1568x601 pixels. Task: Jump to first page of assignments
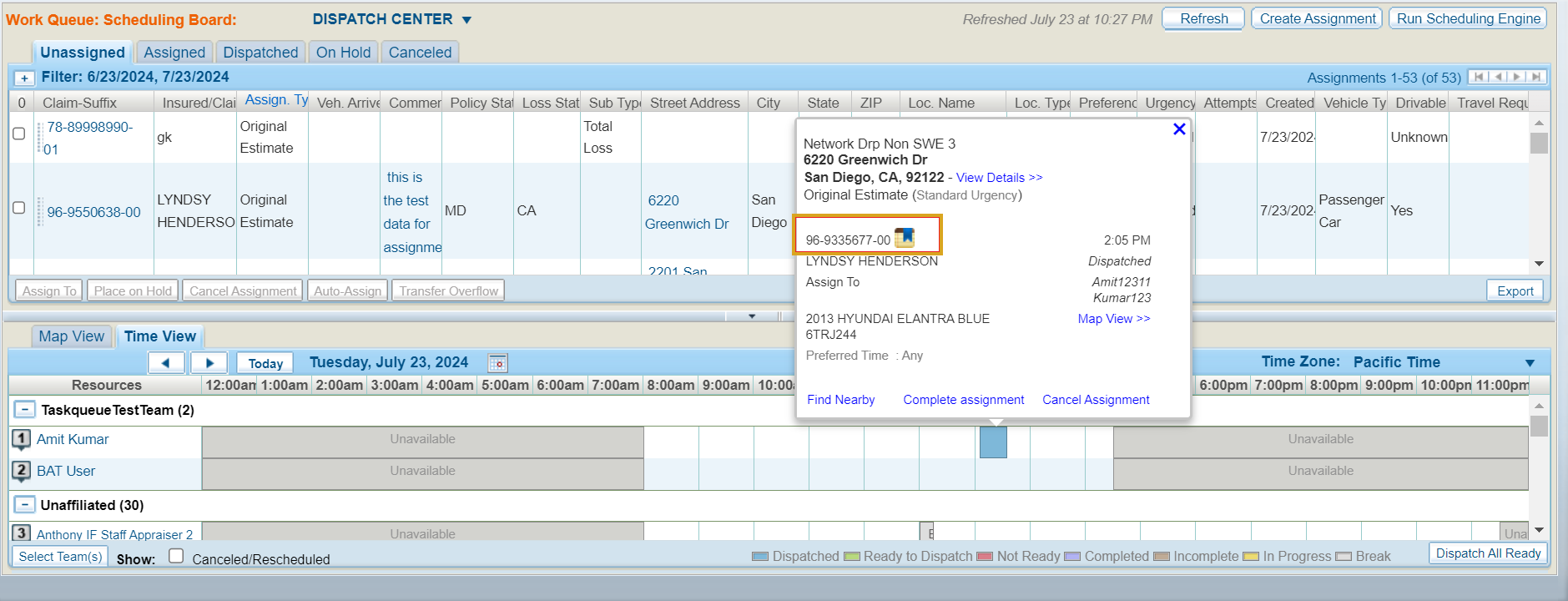click(x=1479, y=77)
